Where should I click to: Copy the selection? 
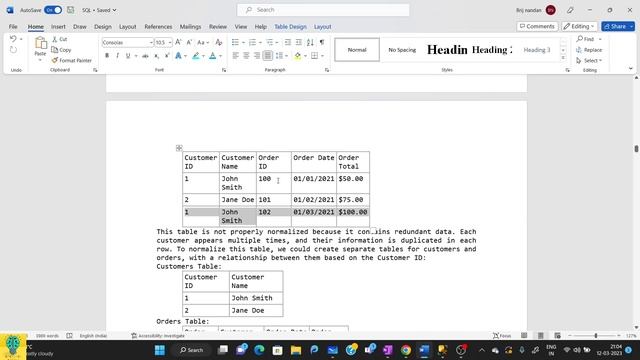click(x=61, y=50)
